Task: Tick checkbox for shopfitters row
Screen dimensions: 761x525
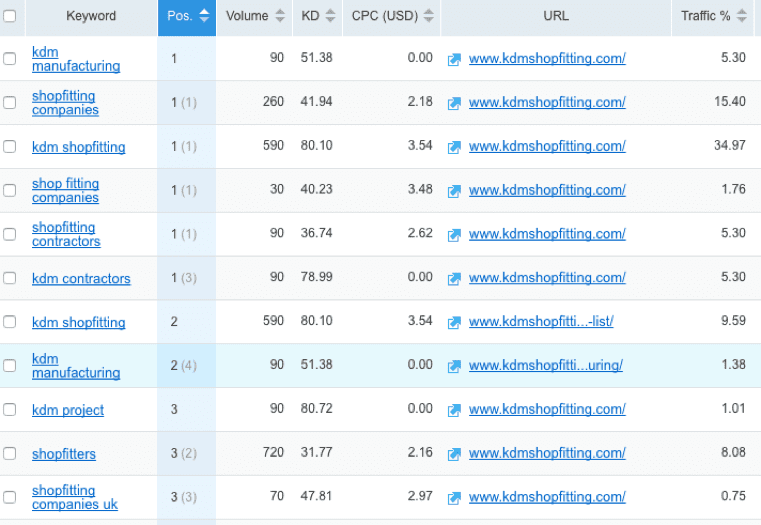Action: coord(9,453)
